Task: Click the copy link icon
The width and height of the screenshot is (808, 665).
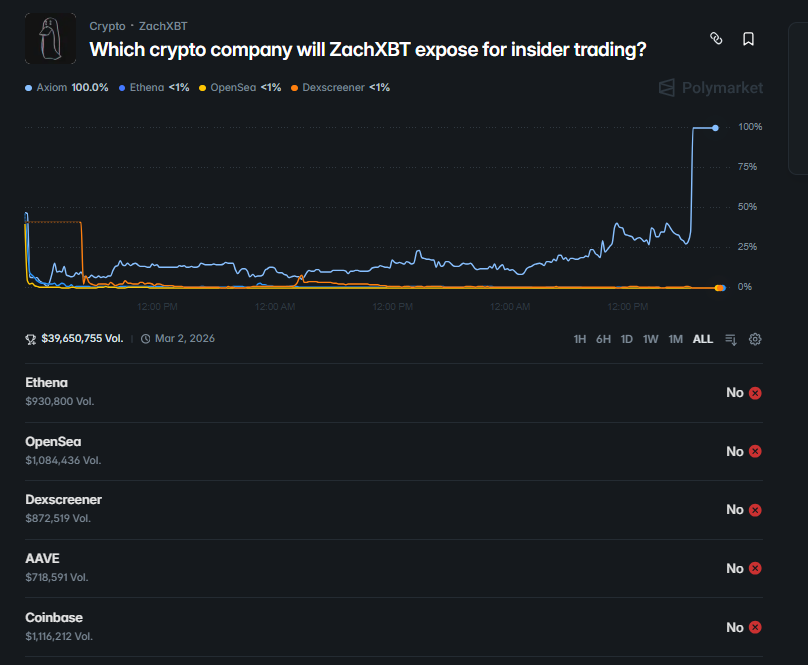Action: (716, 39)
